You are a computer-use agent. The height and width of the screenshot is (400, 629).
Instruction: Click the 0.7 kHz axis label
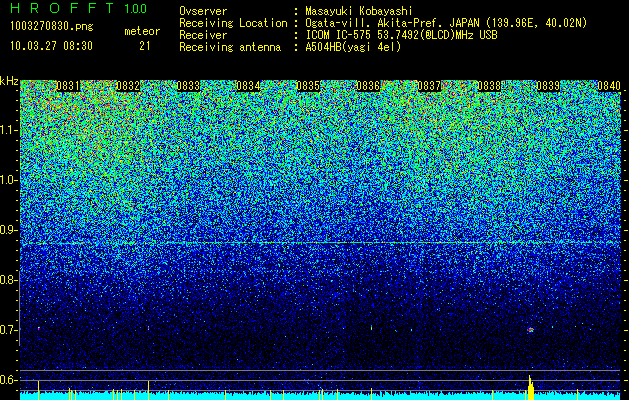coord(9,330)
